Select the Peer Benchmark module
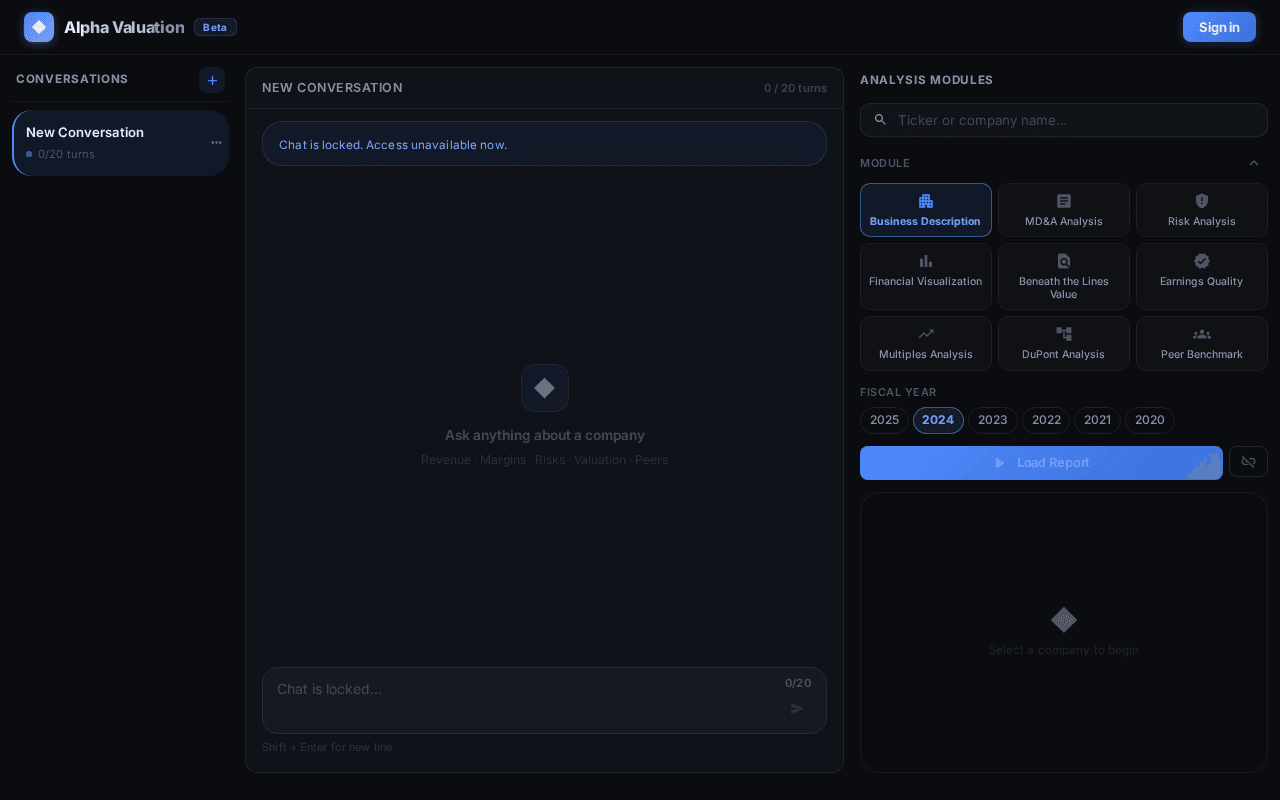This screenshot has height=800, width=1280. point(1202,343)
